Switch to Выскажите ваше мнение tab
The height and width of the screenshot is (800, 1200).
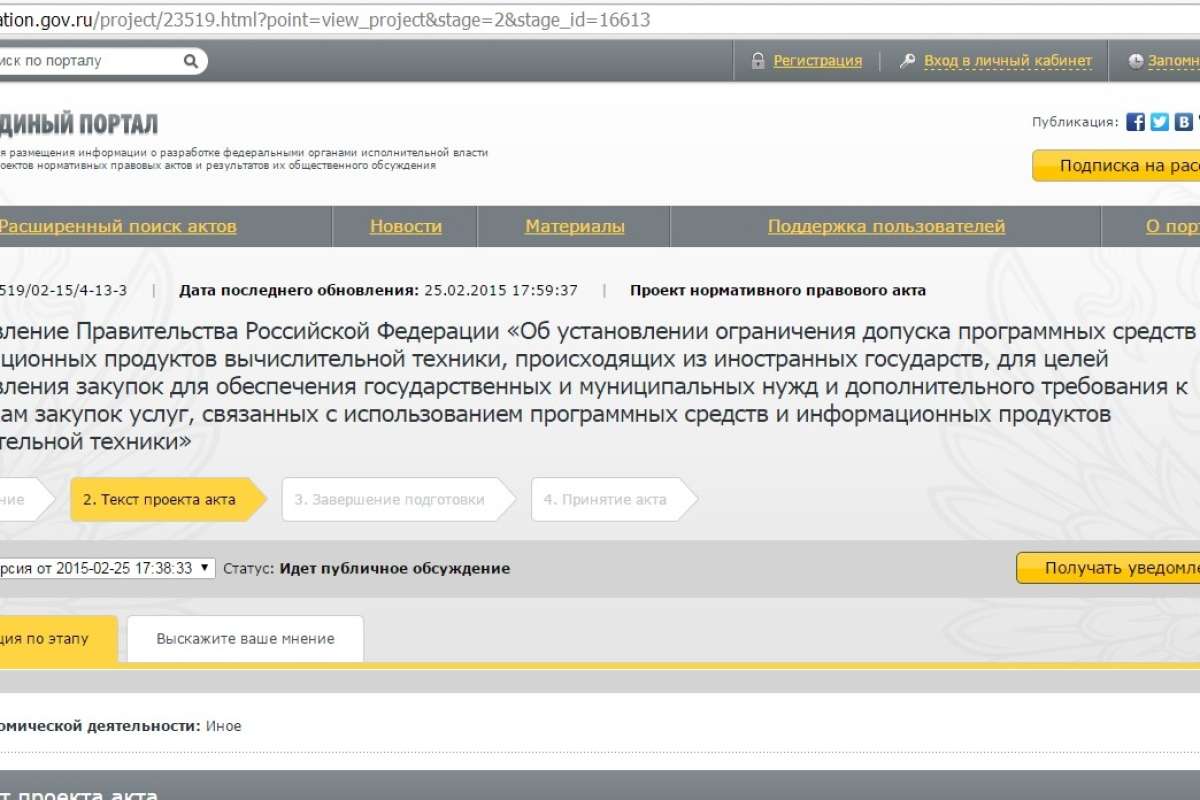[x=245, y=638]
